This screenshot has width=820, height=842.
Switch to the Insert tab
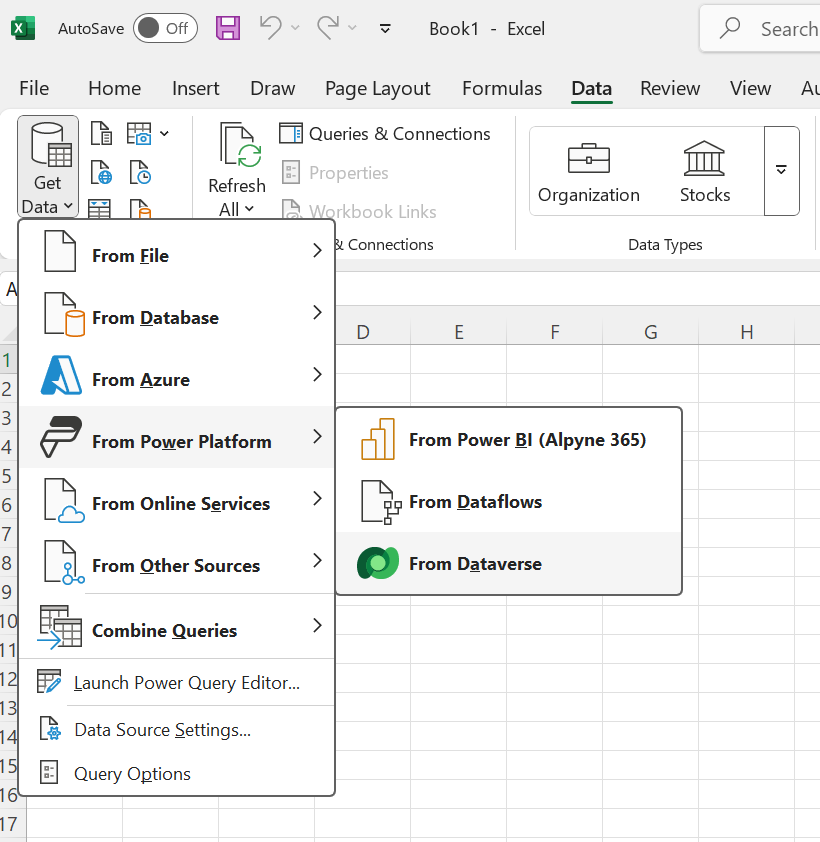coord(195,88)
